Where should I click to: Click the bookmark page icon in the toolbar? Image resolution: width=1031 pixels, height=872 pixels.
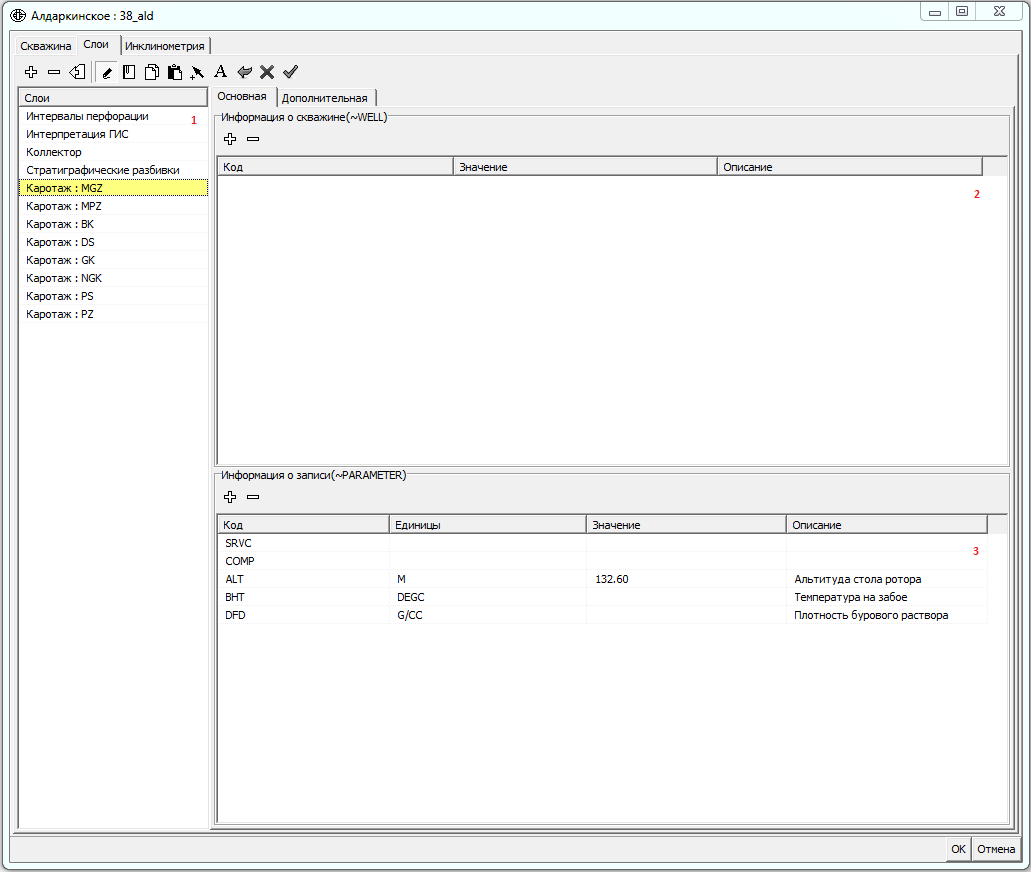tap(129, 72)
